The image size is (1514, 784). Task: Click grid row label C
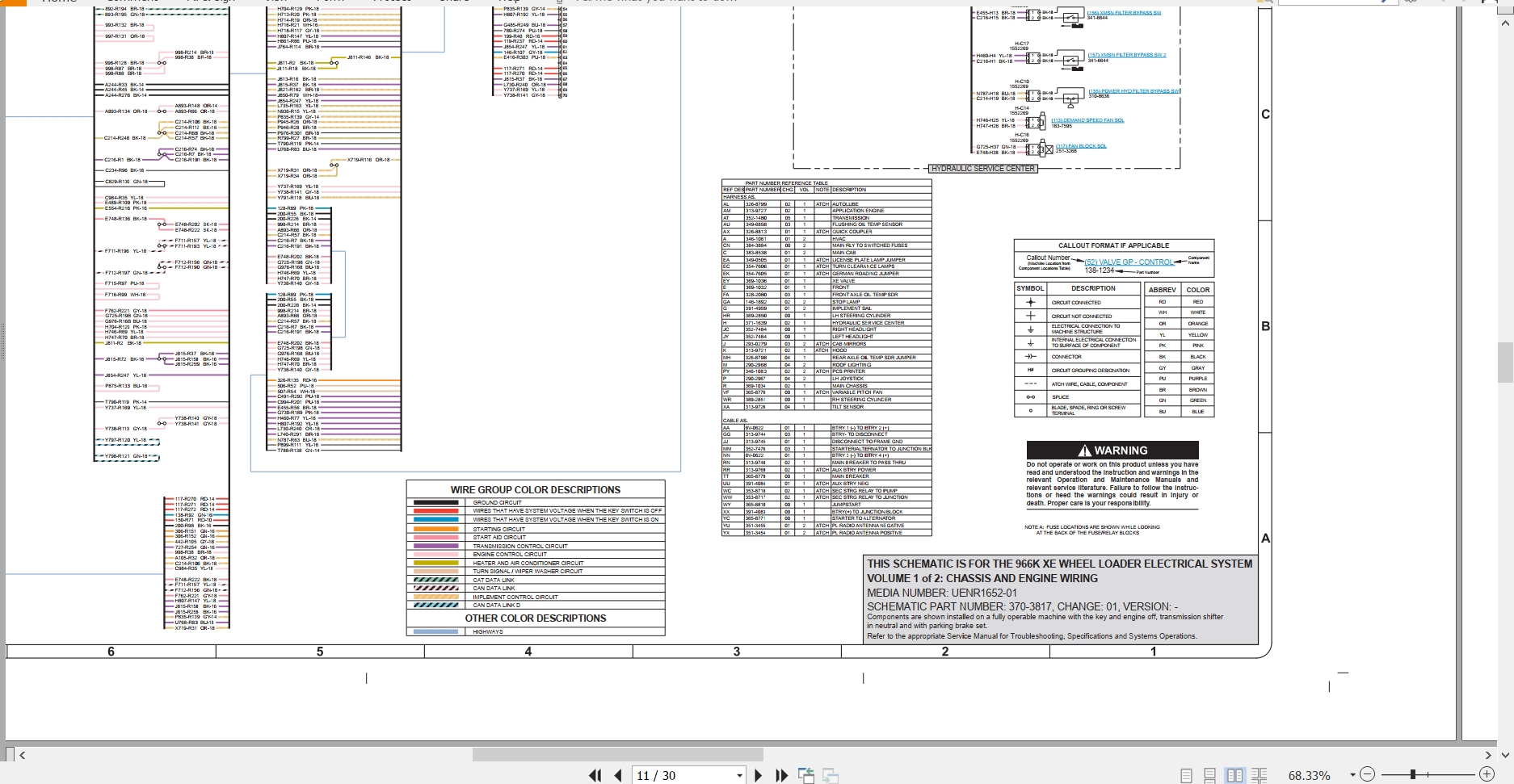[x=1265, y=114]
